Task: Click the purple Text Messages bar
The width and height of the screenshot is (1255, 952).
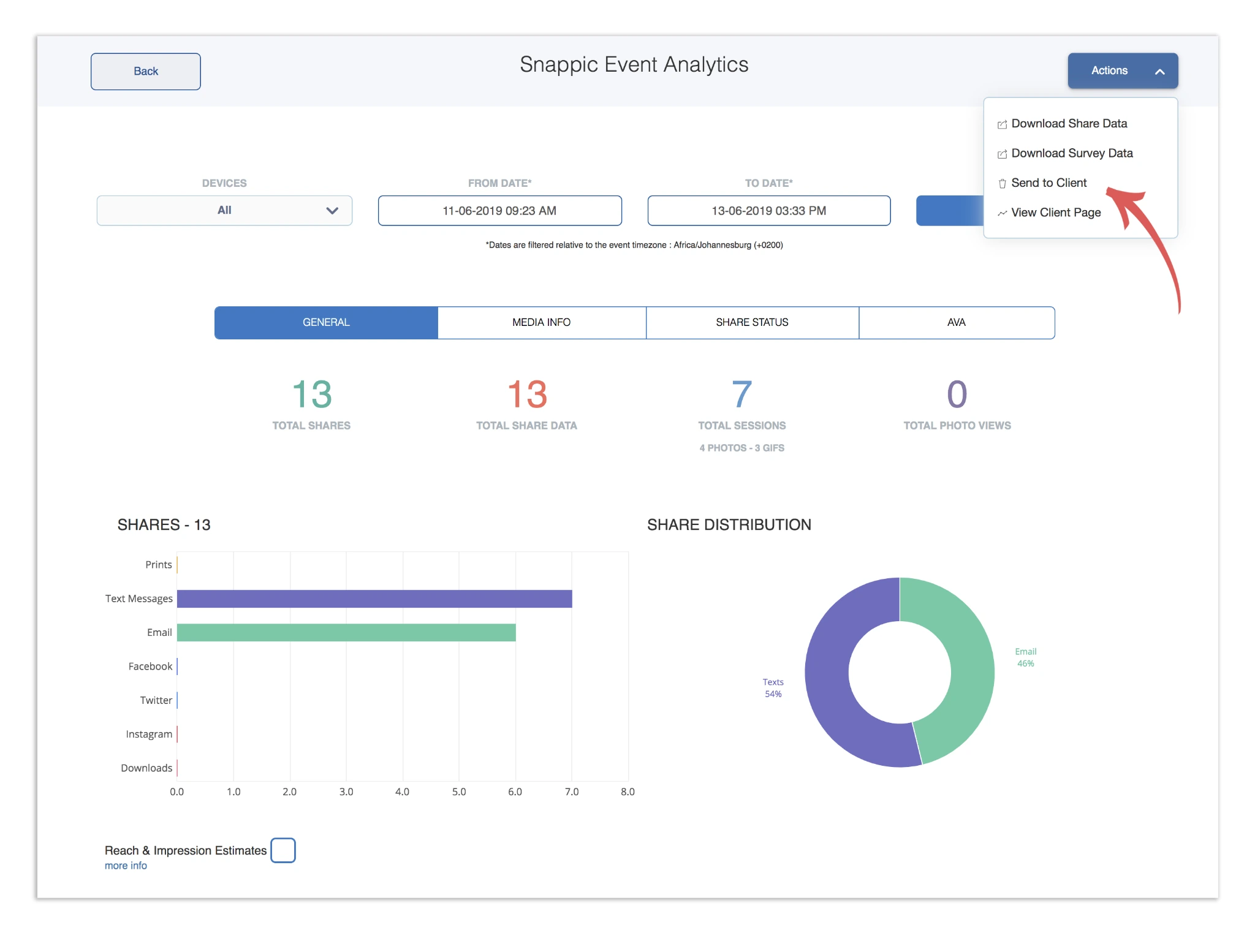Action: click(x=374, y=599)
